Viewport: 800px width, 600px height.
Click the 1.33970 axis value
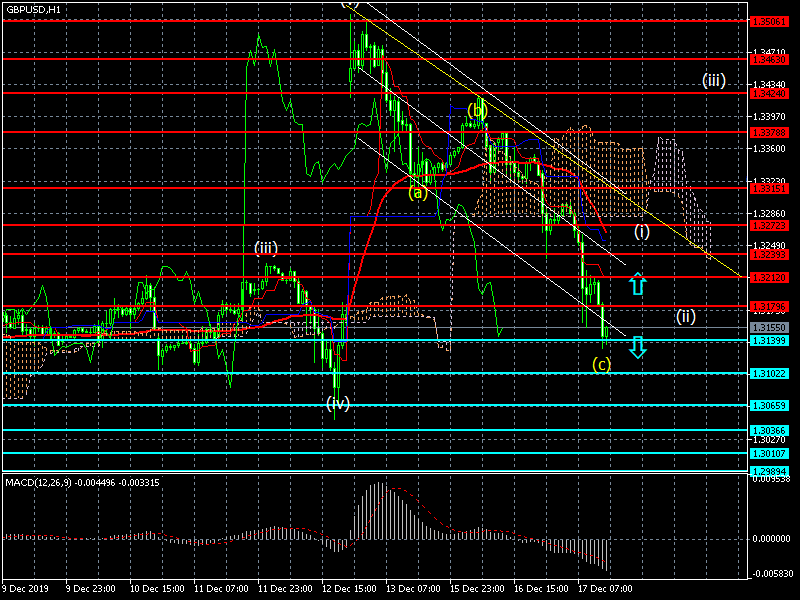(769, 117)
